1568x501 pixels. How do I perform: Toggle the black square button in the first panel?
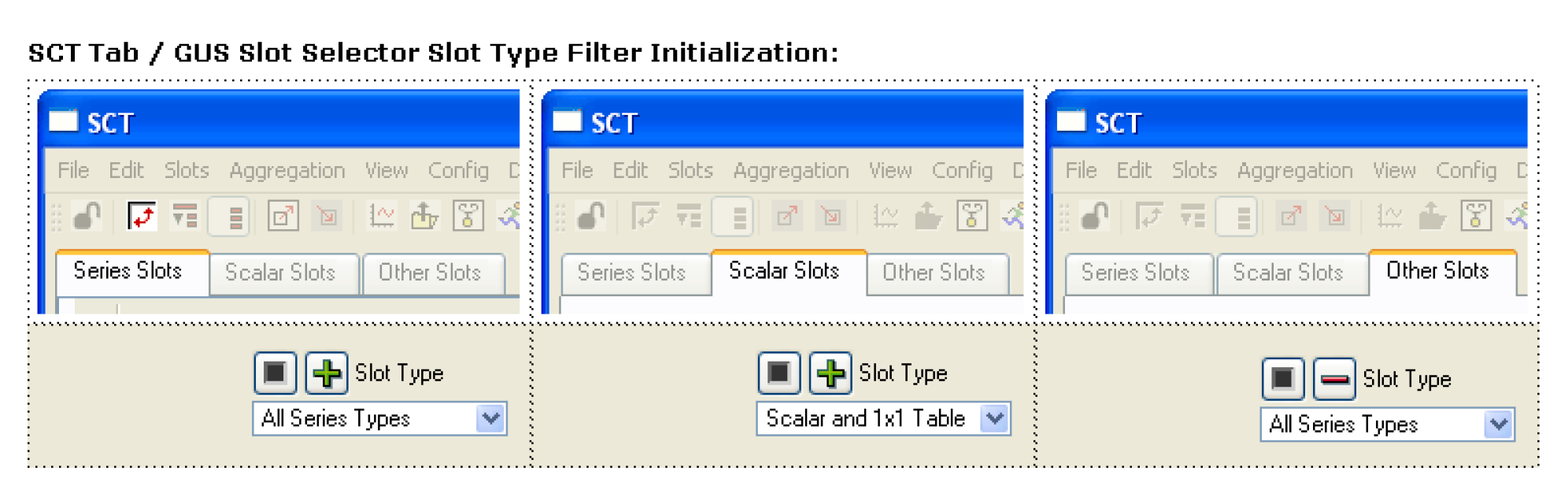click(x=275, y=373)
